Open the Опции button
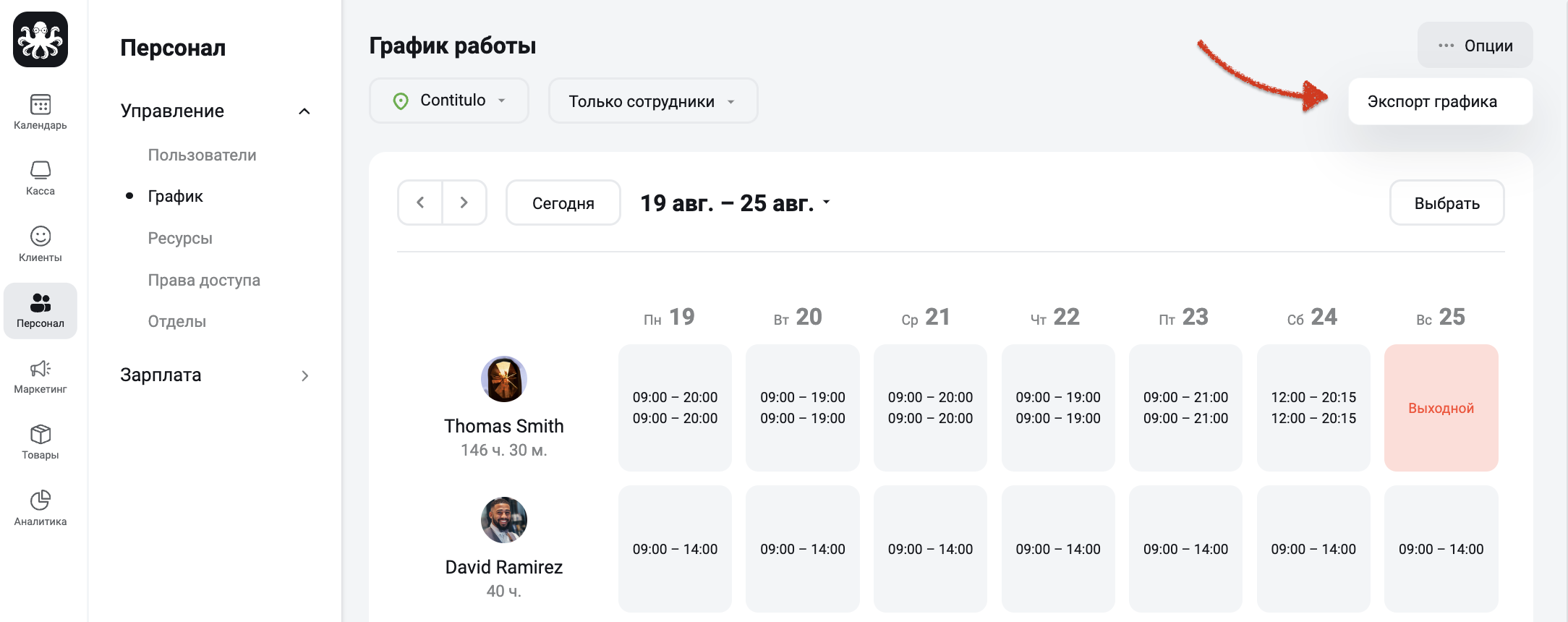 (x=1475, y=45)
